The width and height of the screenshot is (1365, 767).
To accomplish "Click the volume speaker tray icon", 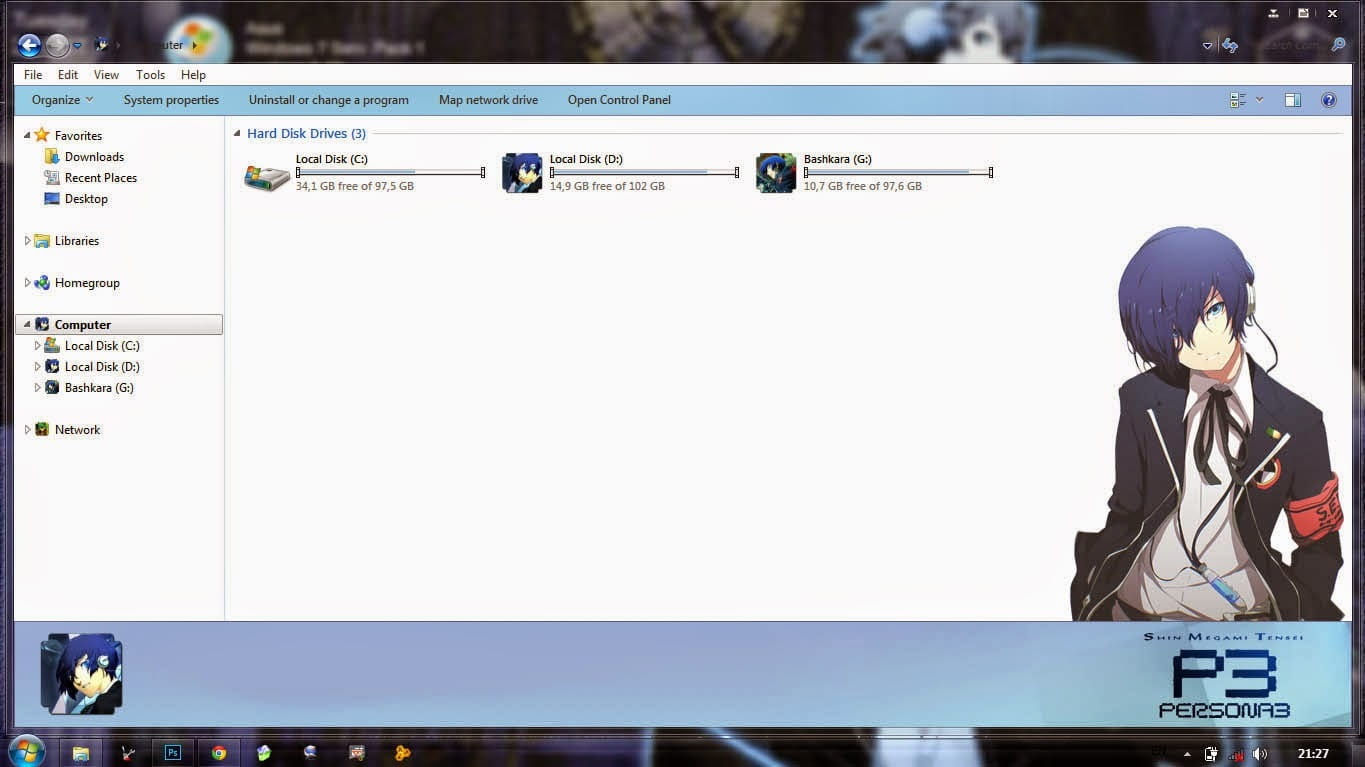I will [x=1260, y=754].
